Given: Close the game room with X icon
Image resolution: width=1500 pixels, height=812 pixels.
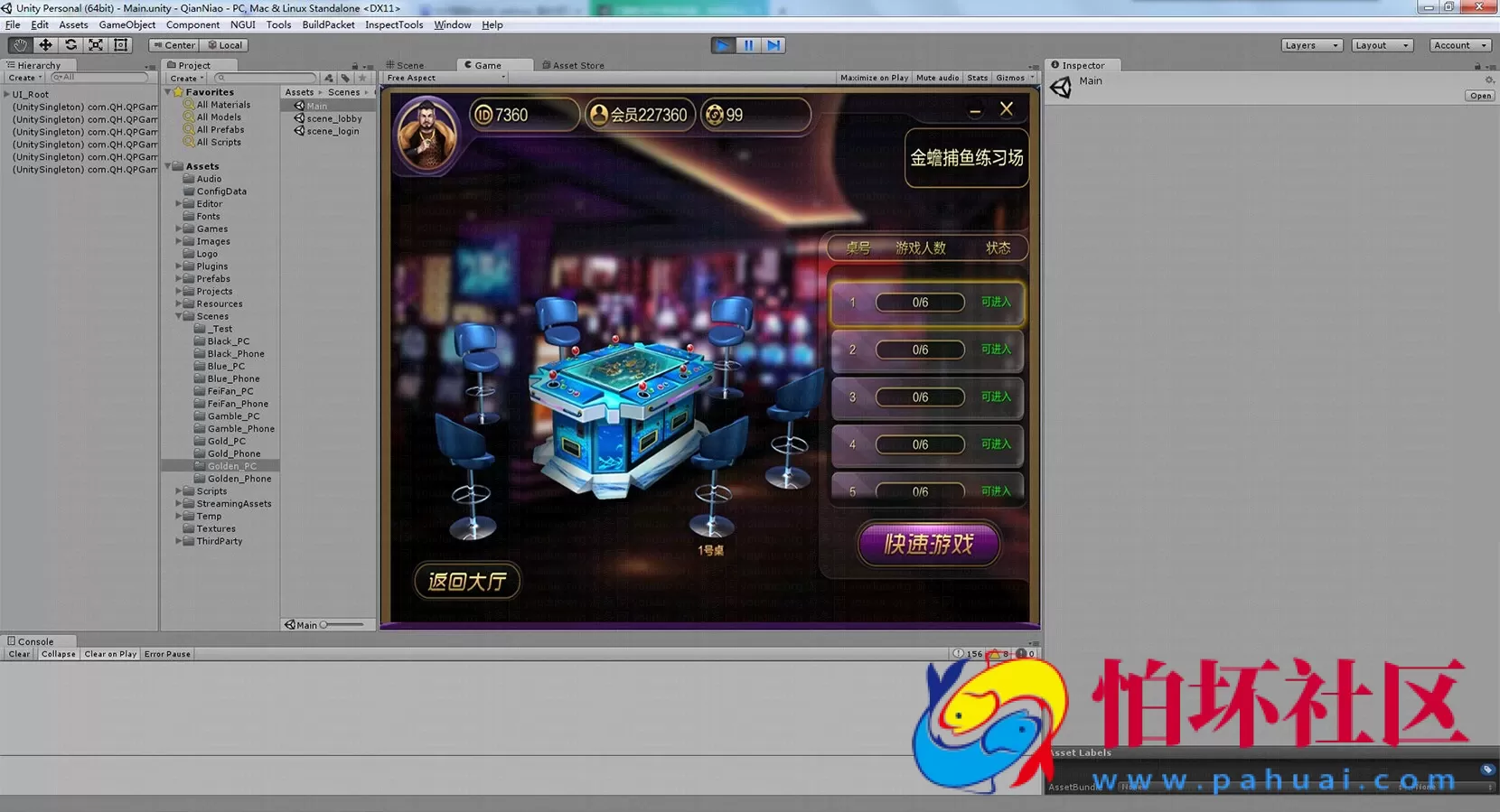Looking at the screenshot, I should point(1007,109).
